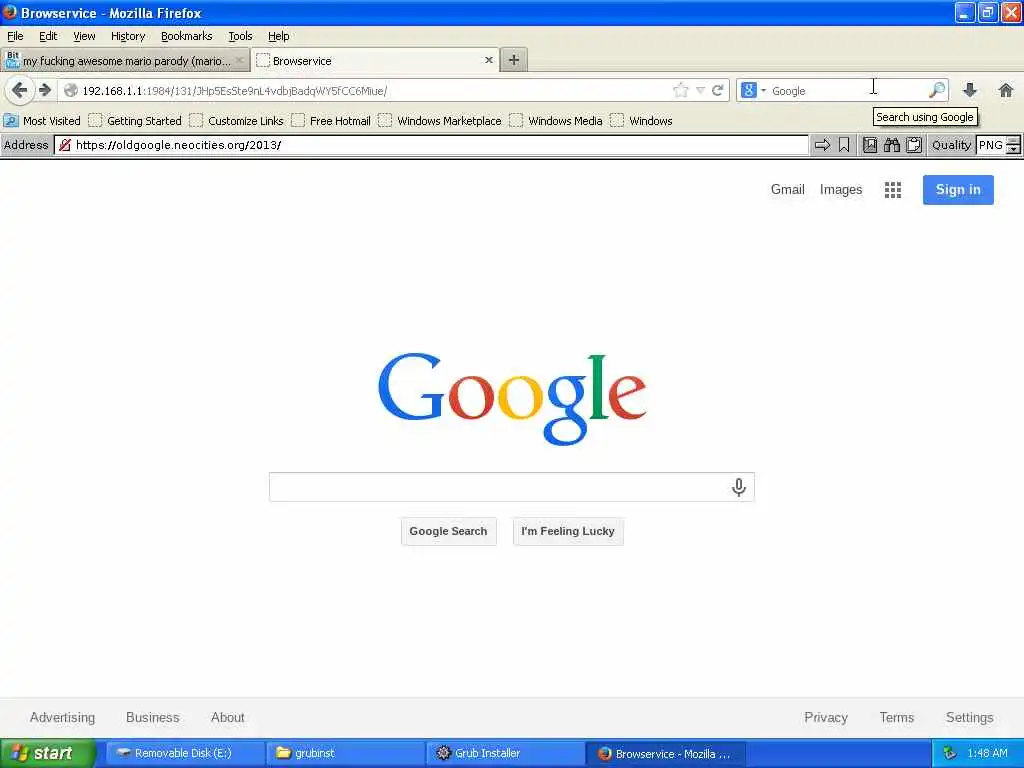This screenshot has height=768, width=1024.
Task: Click the Browservice binoculars find icon
Action: pos(891,145)
